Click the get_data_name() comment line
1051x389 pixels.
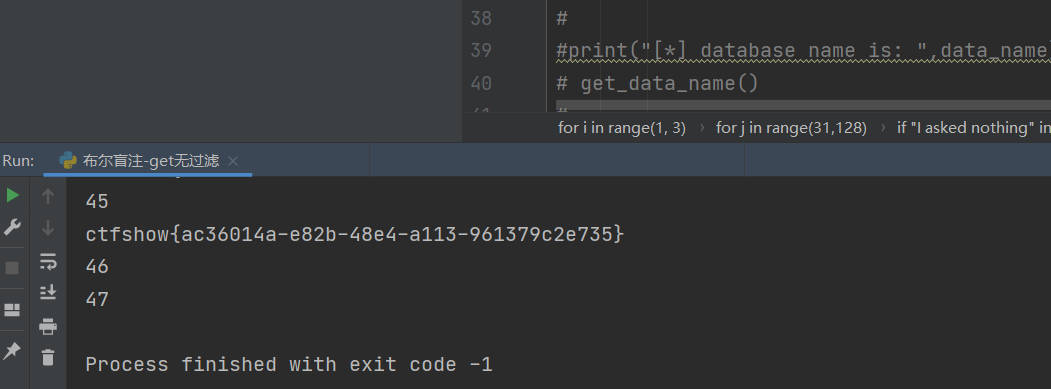657,83
